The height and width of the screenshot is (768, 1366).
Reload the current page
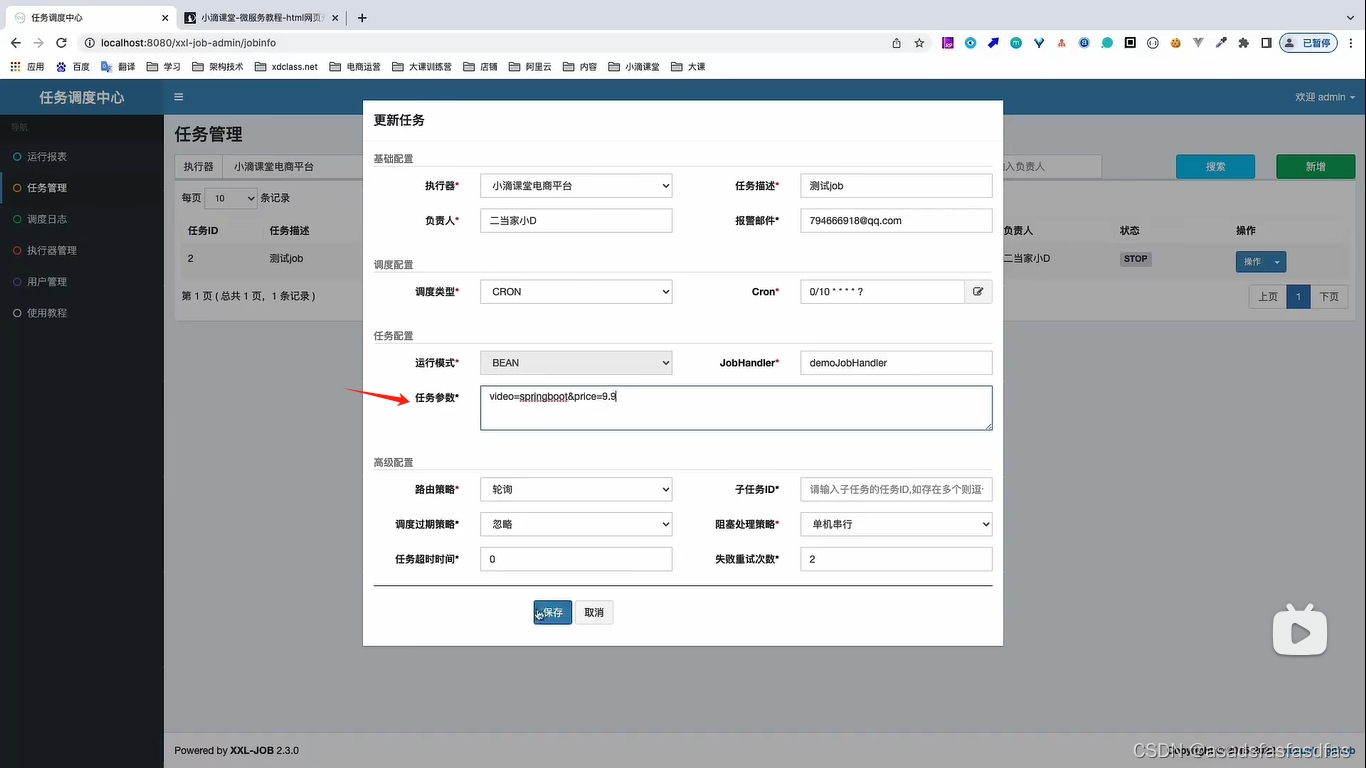(x=61, y=43)
